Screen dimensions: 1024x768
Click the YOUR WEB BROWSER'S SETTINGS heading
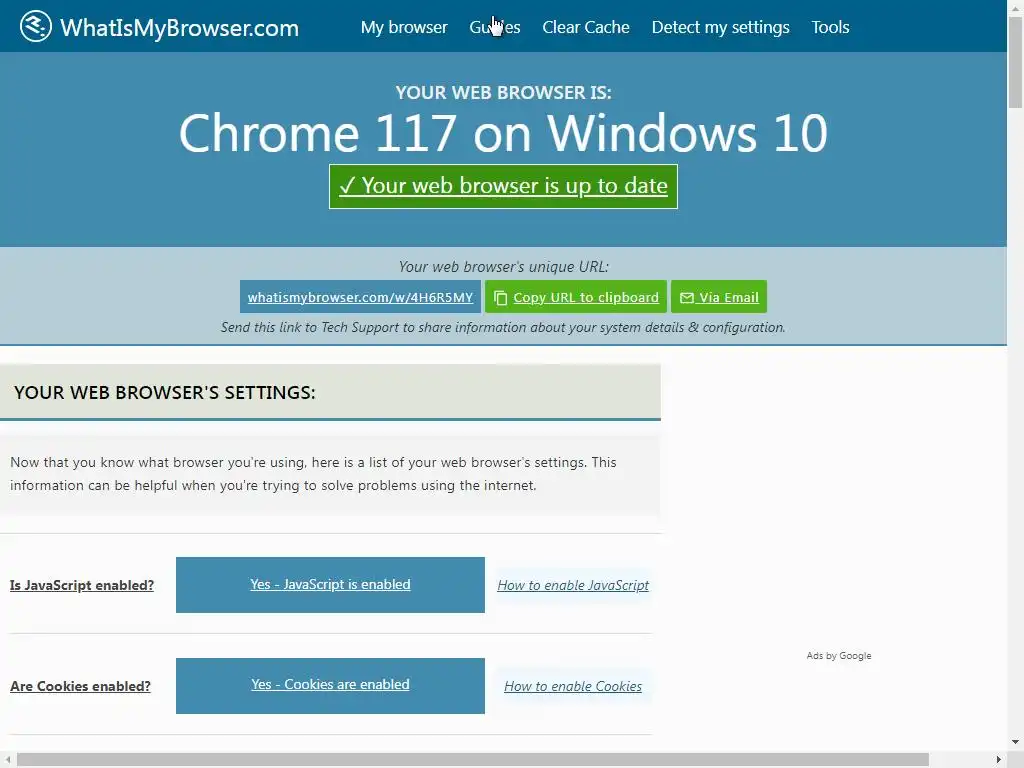pyautogui.click(x=165, y=392)
